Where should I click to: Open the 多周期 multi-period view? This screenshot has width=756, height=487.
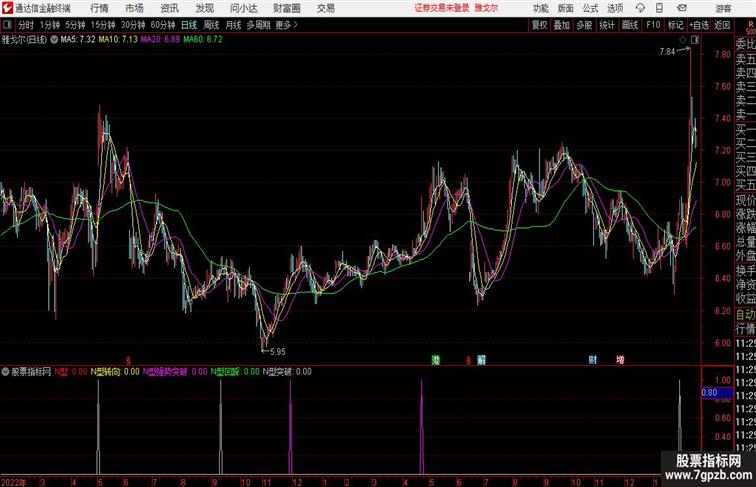[258, 25]
